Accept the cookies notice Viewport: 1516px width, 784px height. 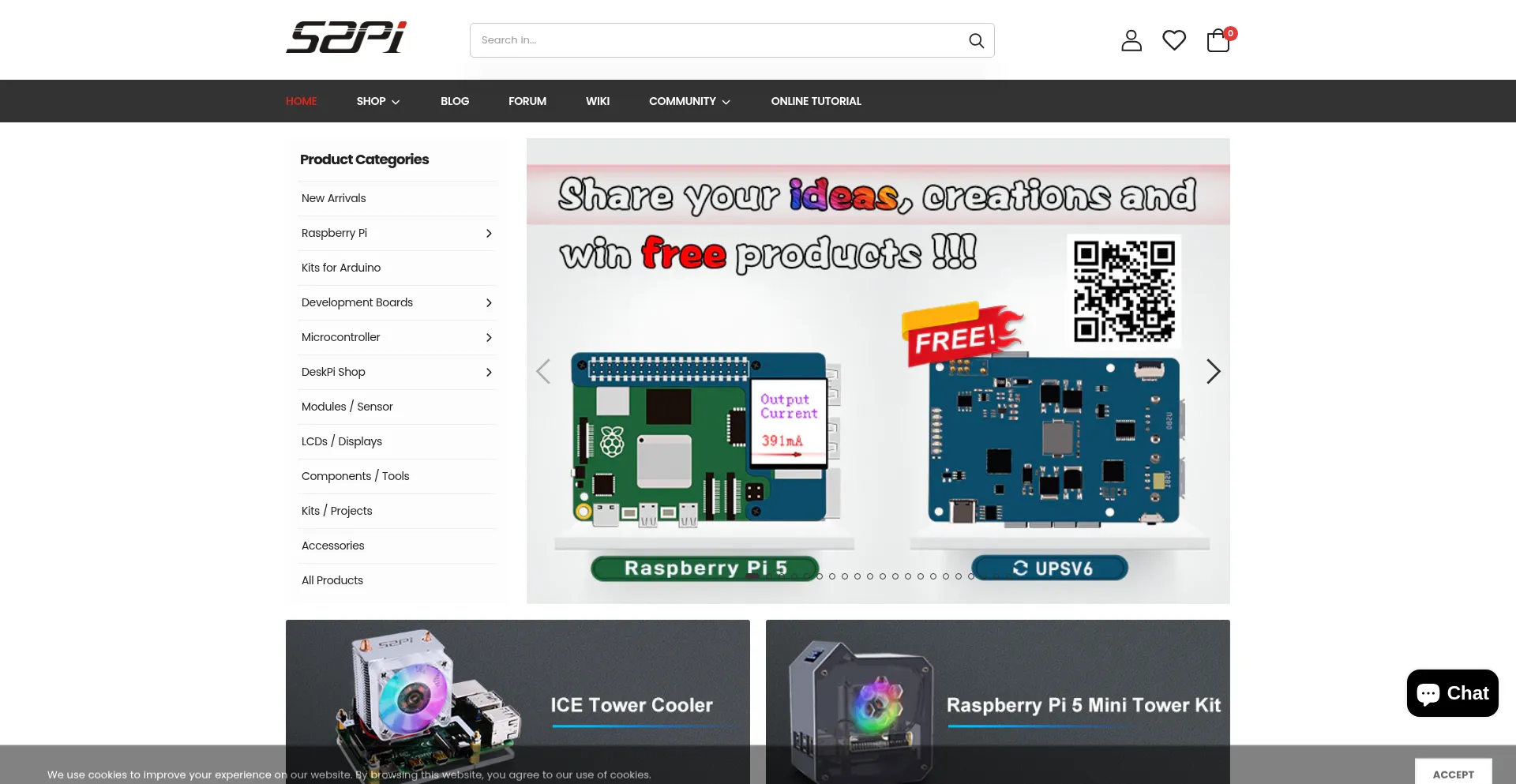point(1453,774)
